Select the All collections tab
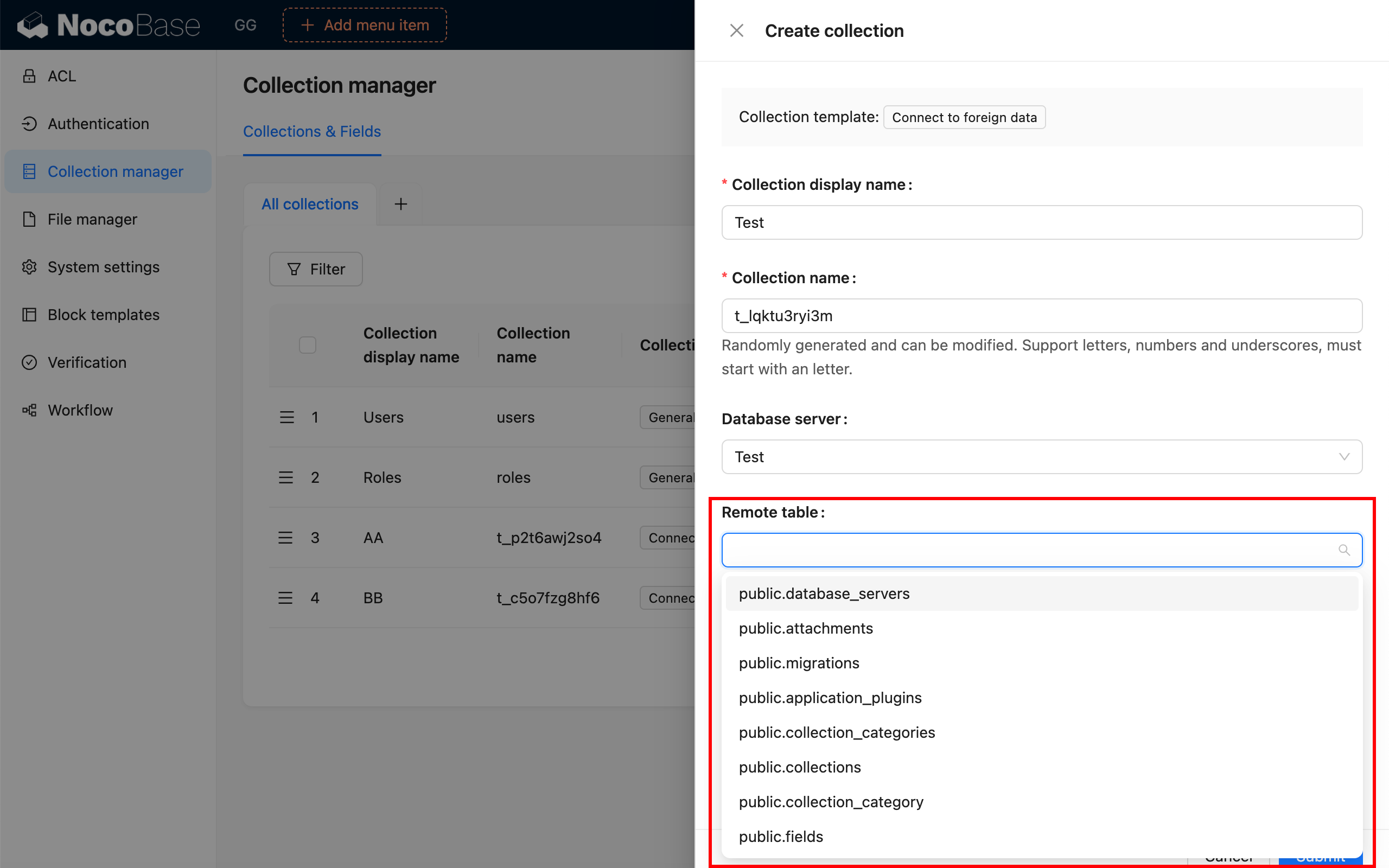The width and height of the screenshot is (1389, 868). 309,204
